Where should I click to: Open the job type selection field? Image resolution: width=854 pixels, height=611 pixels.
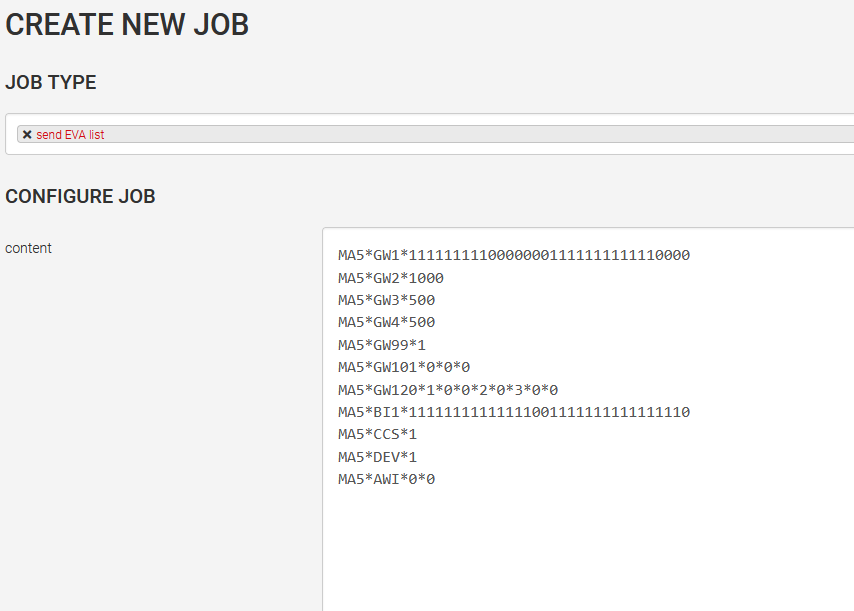[x=480, y=135]
